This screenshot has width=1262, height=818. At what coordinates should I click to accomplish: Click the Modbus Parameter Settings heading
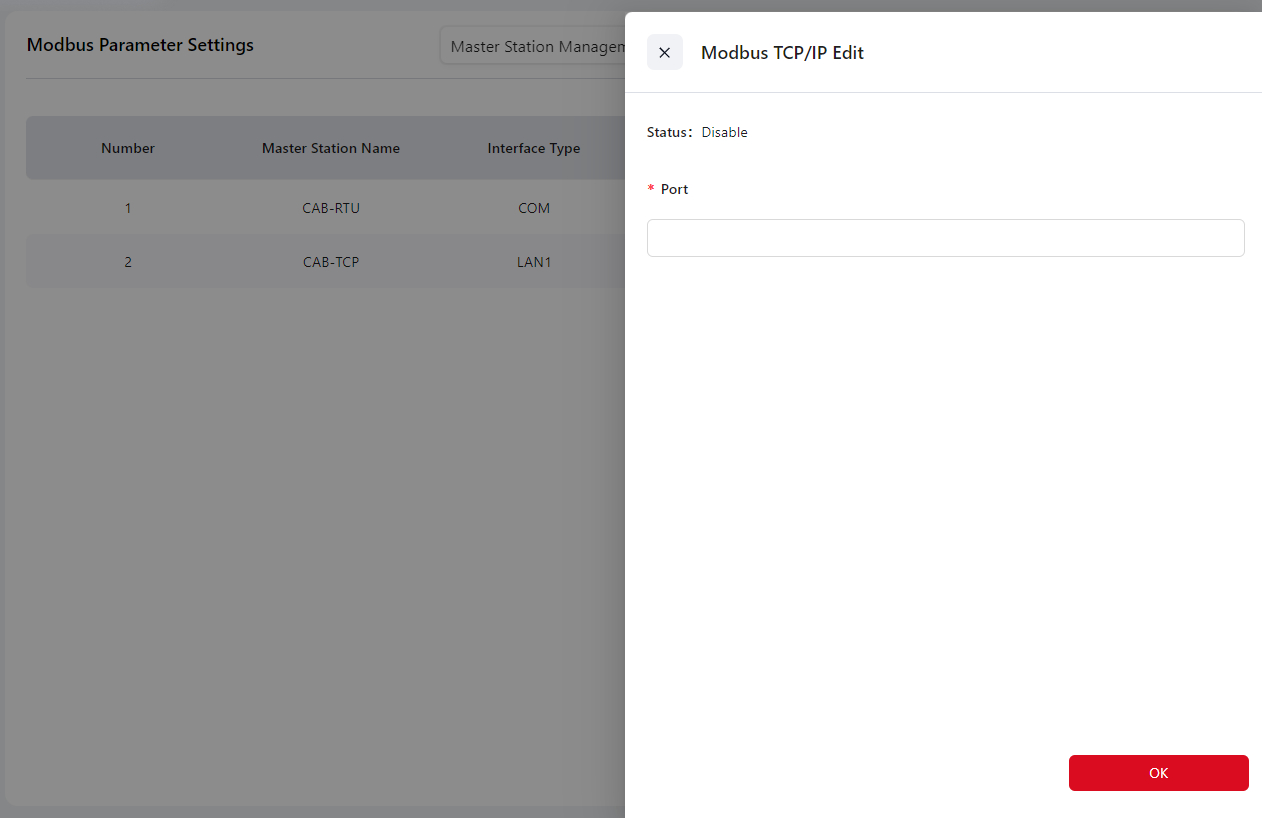pos(140,45)
